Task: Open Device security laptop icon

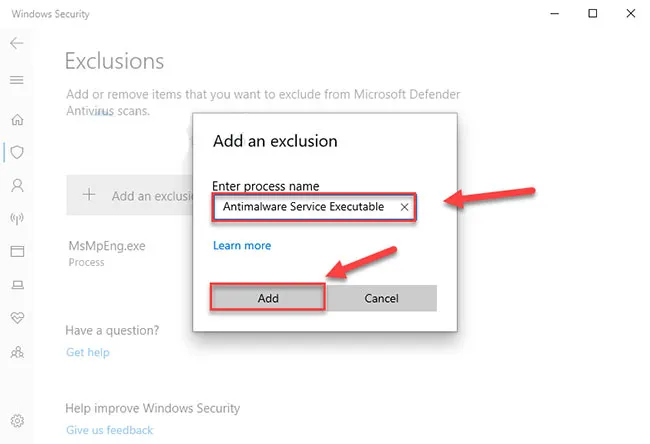Action: click(x=16, y=285)
